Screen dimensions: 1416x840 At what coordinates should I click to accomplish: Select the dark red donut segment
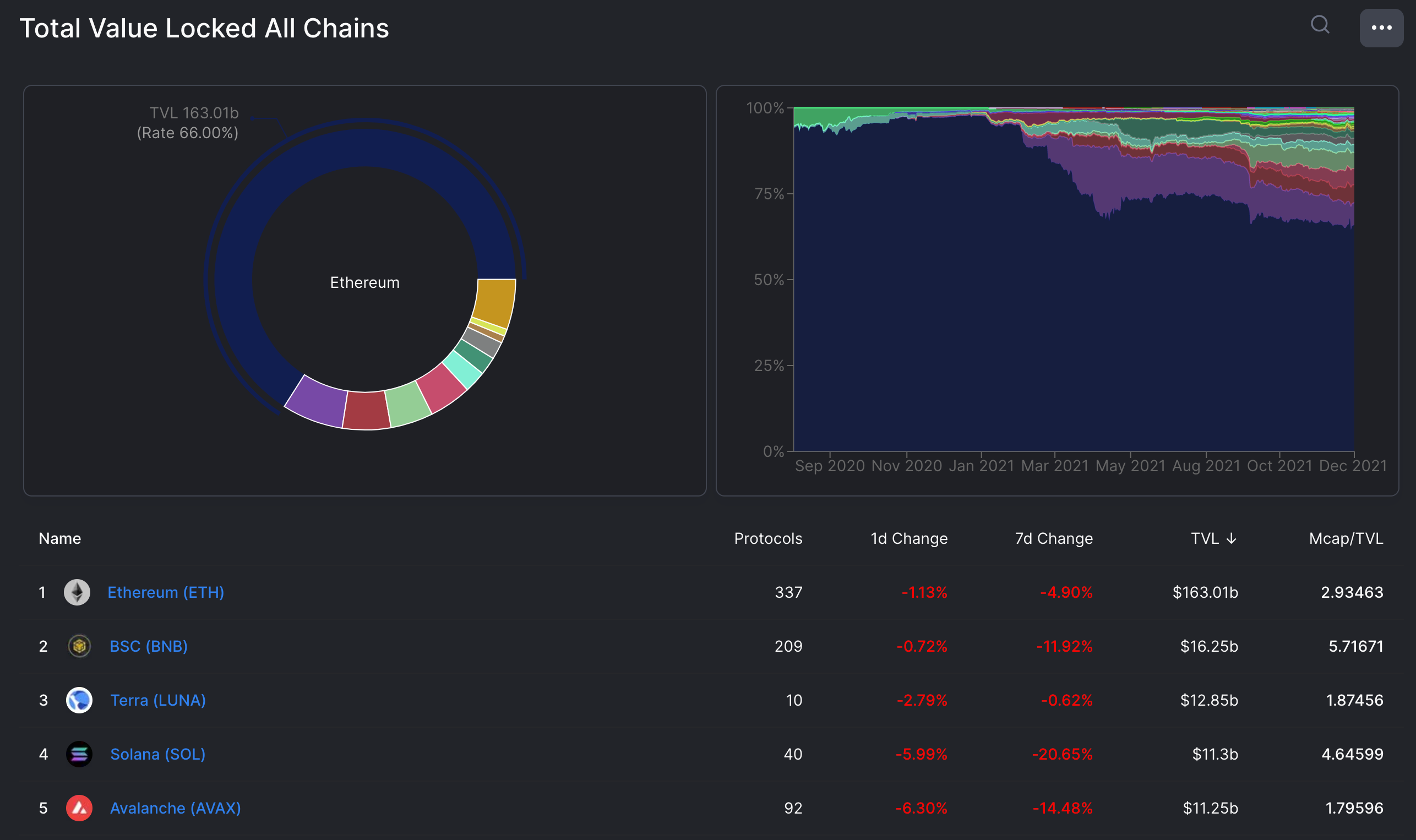[x=367, y=411]
